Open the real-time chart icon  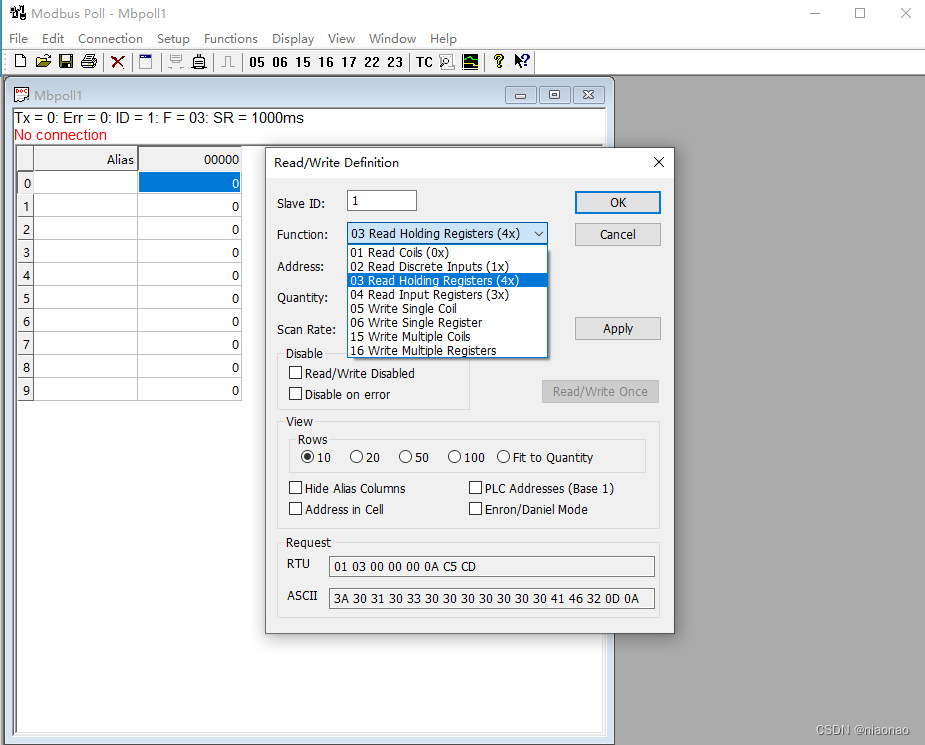[x=470, y=62]
